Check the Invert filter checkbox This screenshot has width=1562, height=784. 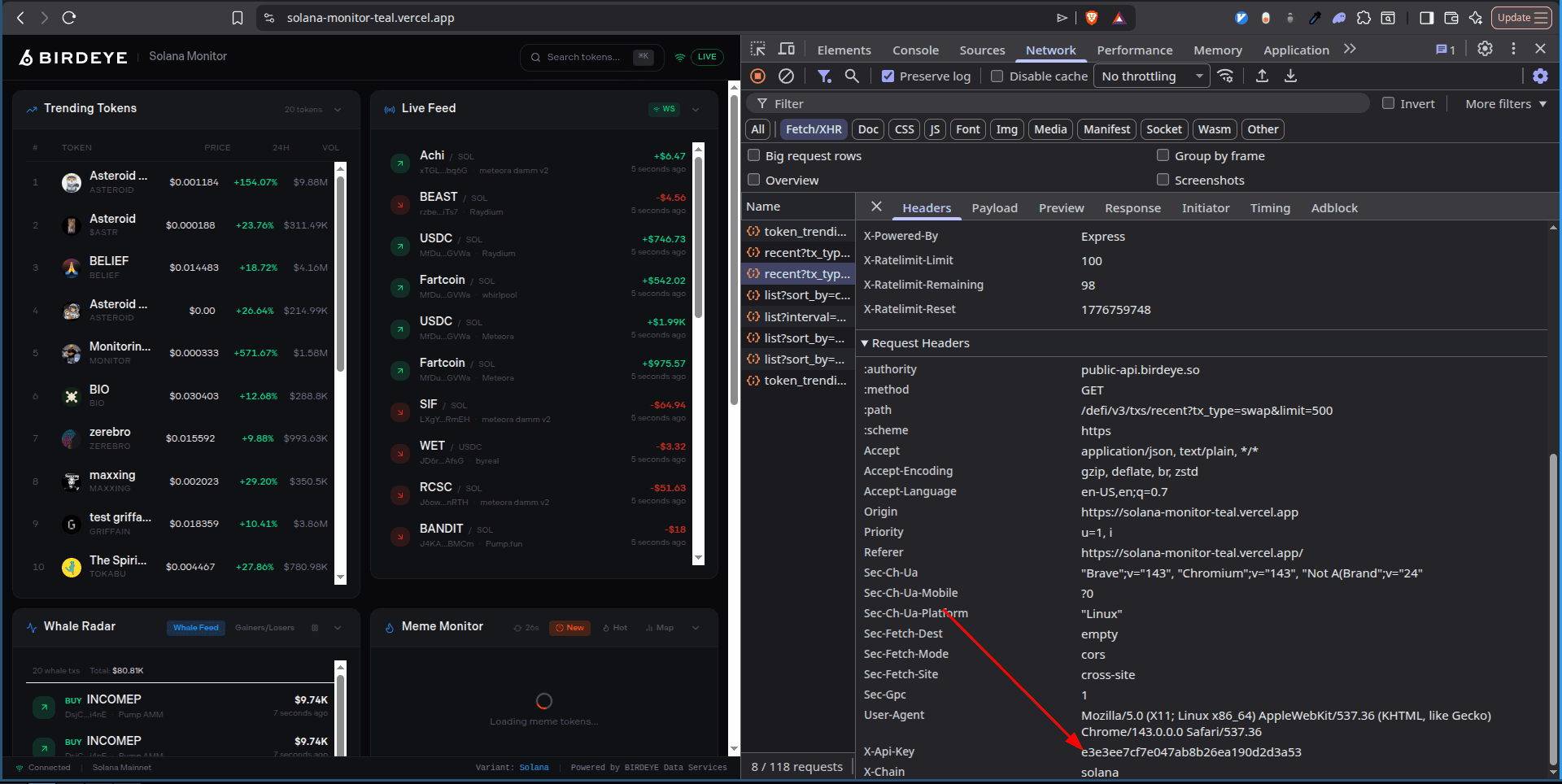pyautogui.click(x=1389, y=103)
